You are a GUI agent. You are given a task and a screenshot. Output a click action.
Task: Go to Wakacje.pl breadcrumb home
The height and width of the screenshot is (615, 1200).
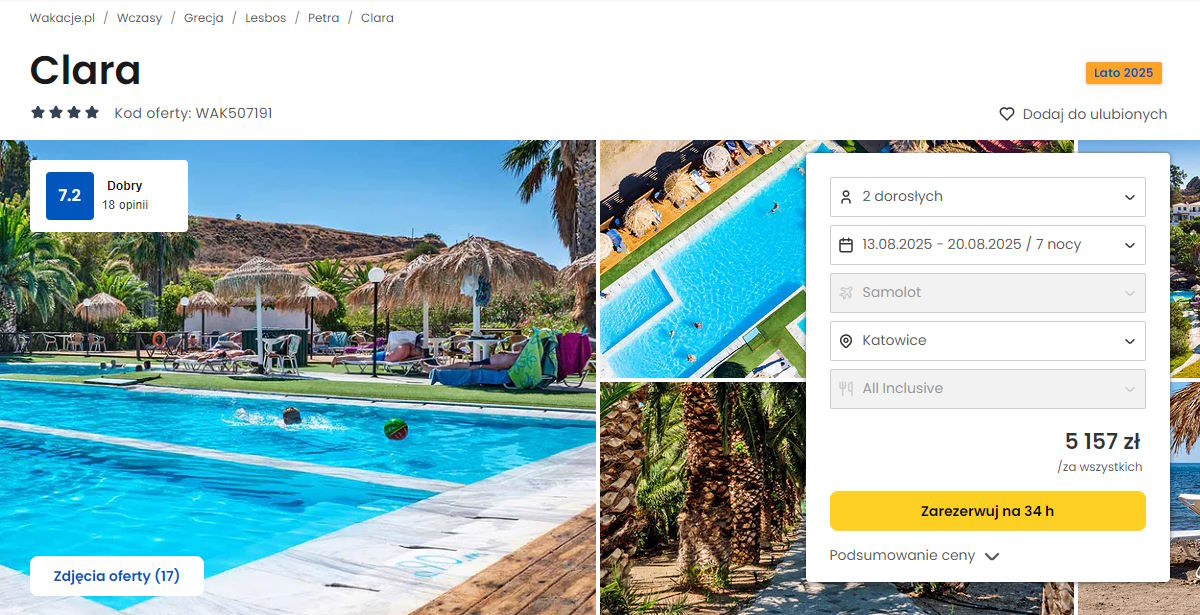coord(62,18)
